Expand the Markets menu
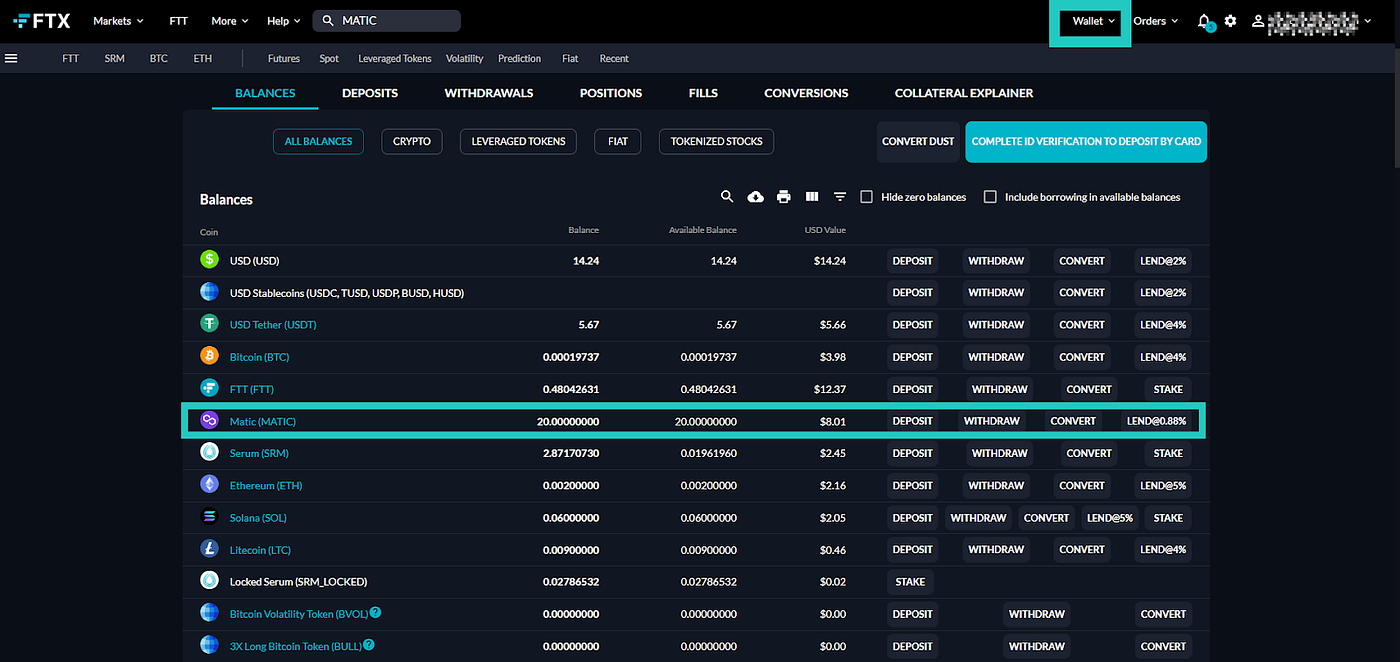 (118, 21)
